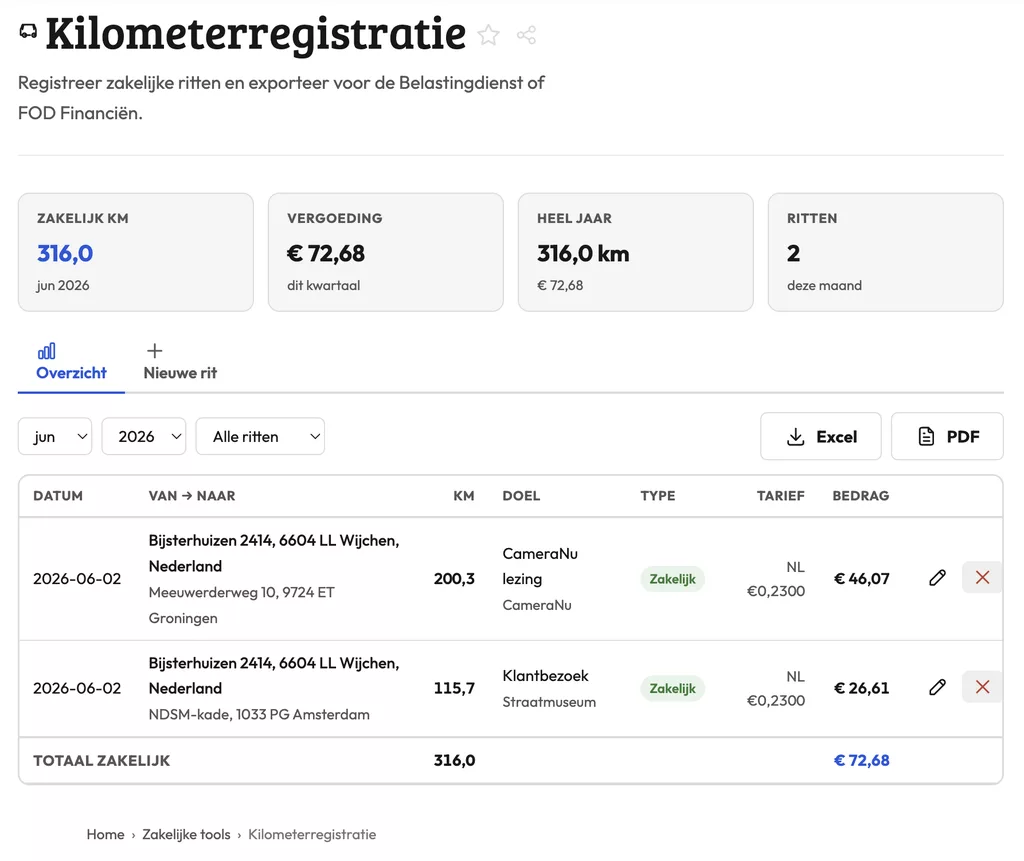Click the TOTAAL ZAKELIJK label

(x=101, y=760)
